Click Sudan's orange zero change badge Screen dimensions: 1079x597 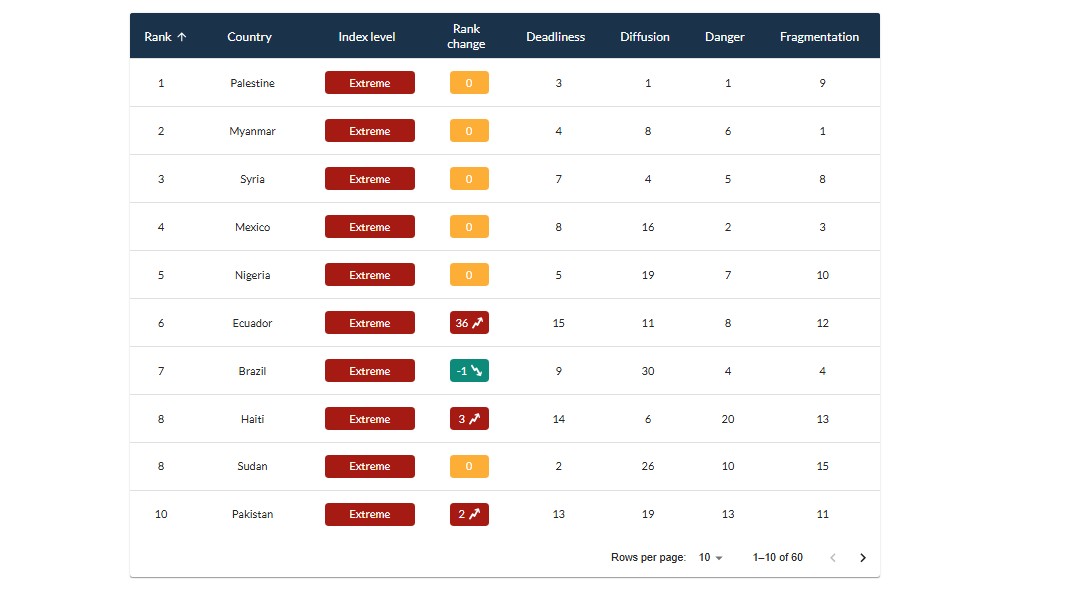[469, 466]
